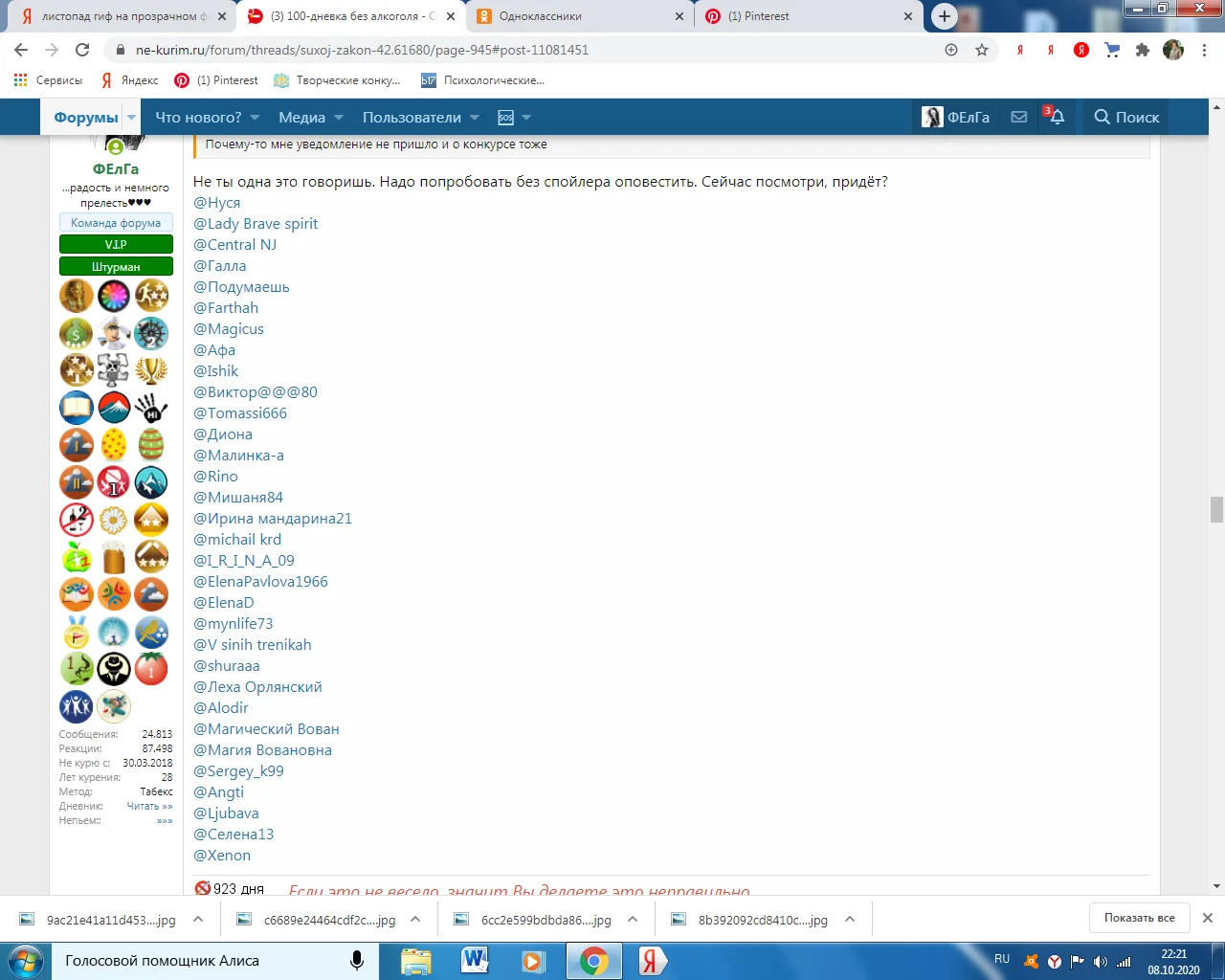Click the Команда форума user banner
The width and height of the screenshot is (1225, 980).
[116, 223]
